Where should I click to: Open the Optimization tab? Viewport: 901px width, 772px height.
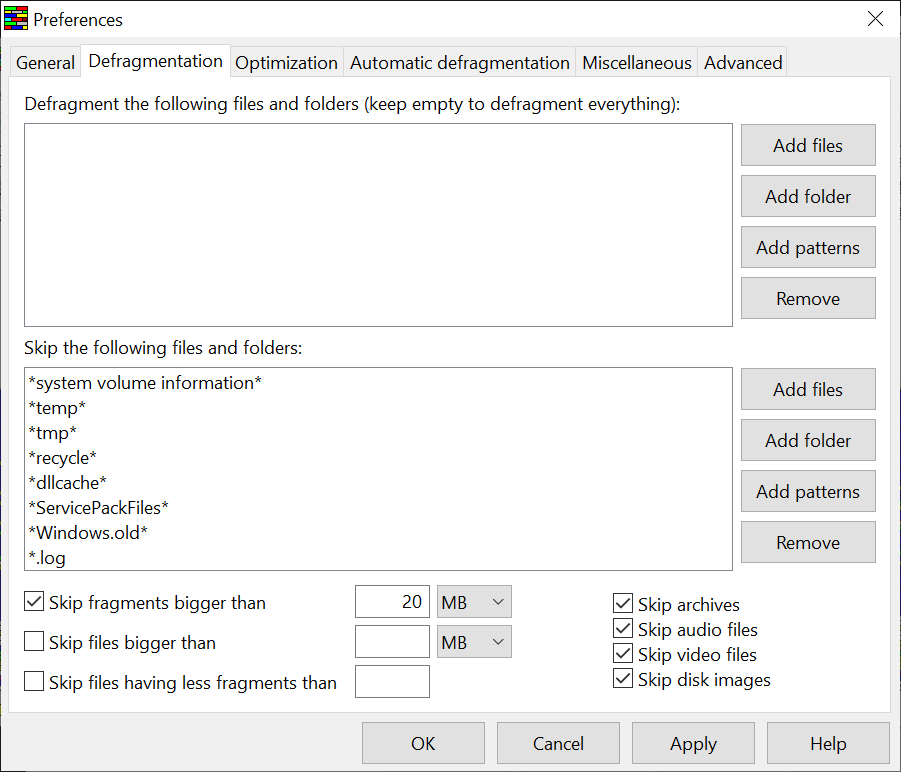[x=286, y=63]
